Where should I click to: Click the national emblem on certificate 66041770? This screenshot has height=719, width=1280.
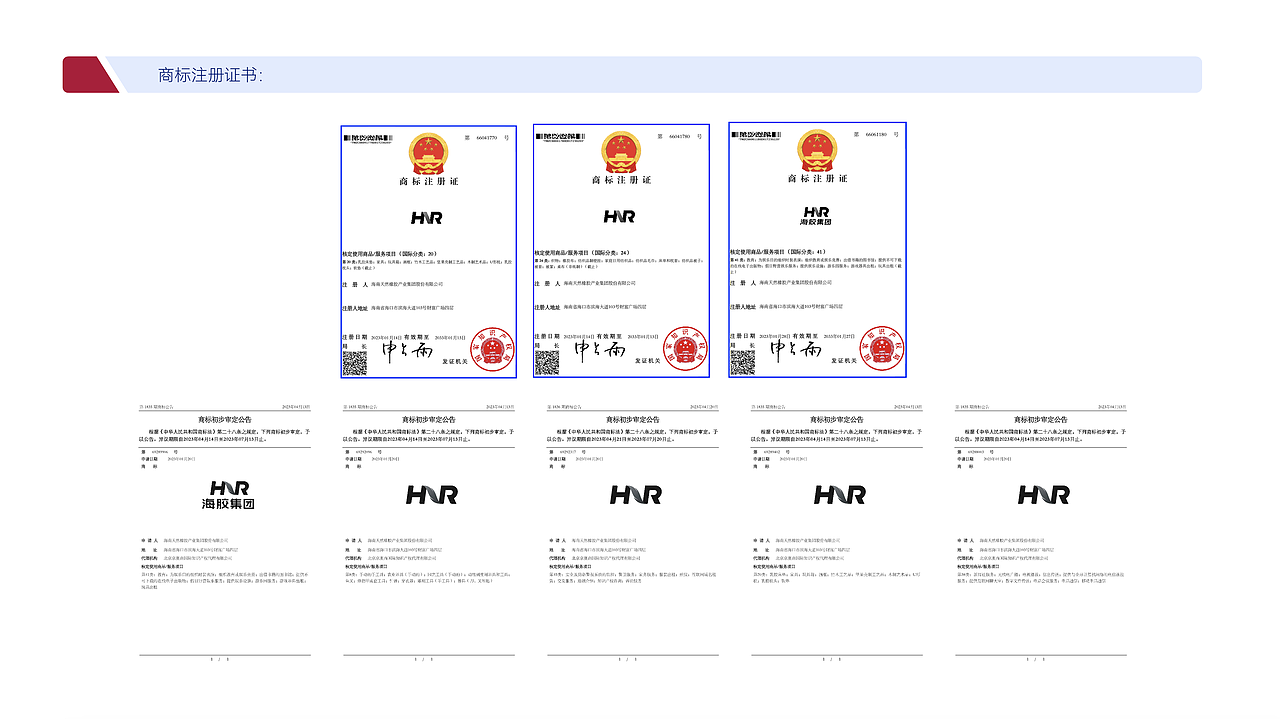click(x=428, y=153)
